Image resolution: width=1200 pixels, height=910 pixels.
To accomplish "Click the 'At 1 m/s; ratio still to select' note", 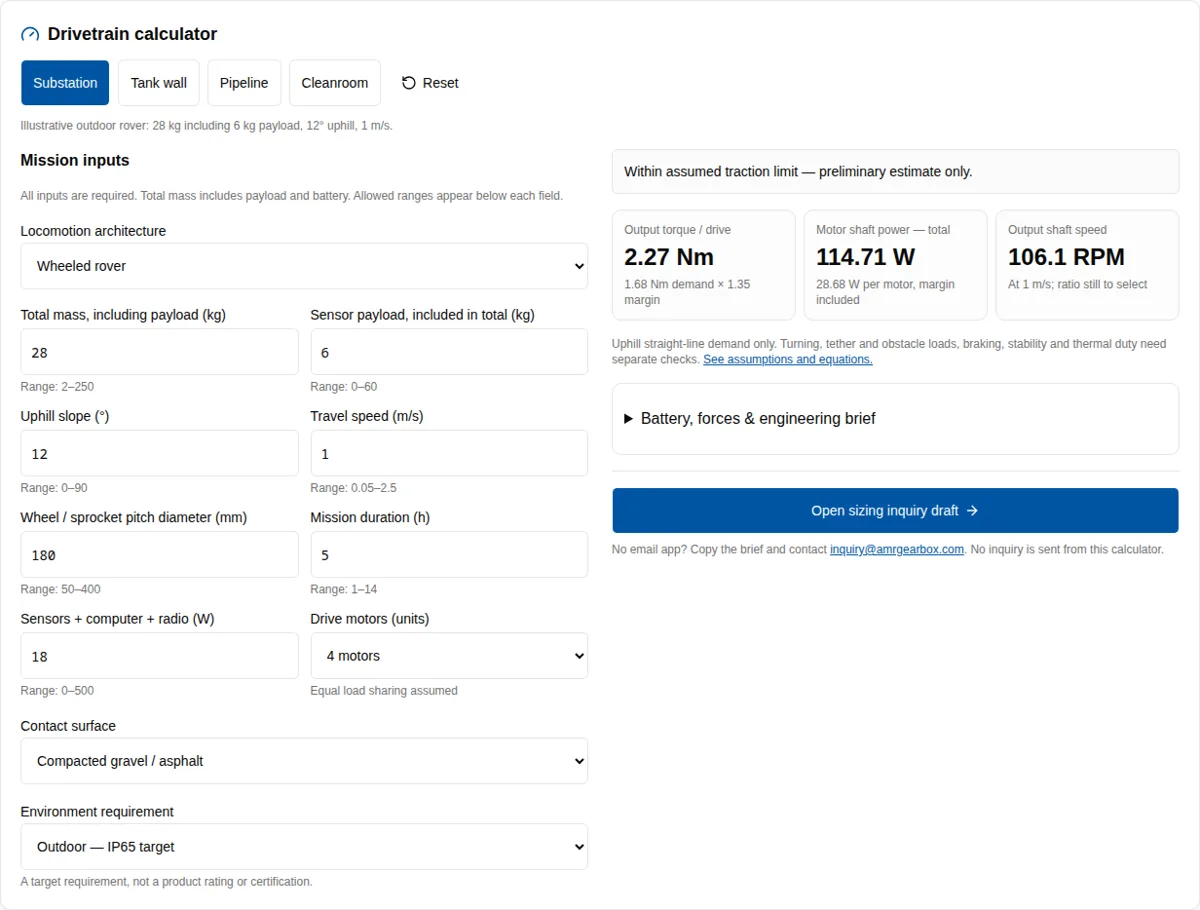I will pyautogui.click(x=1078, y=285).
